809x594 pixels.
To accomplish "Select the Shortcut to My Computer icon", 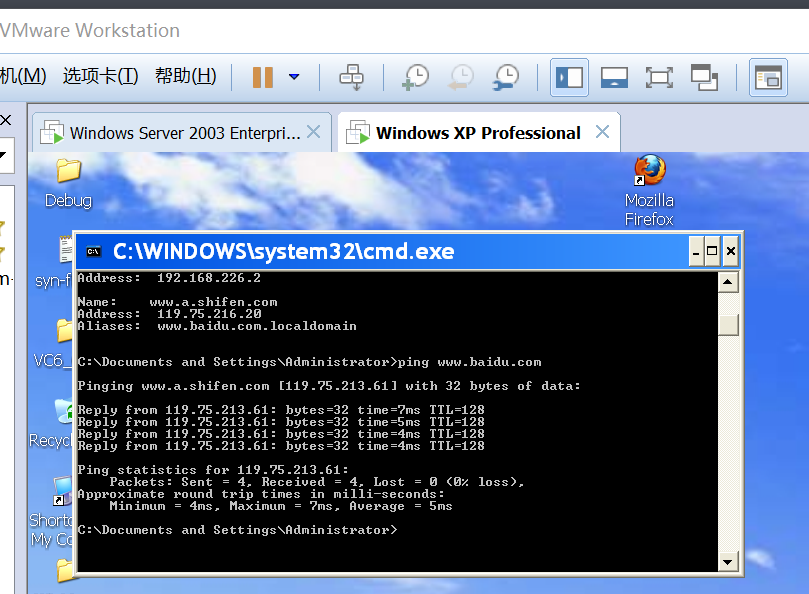I will [x=51, y=511].
